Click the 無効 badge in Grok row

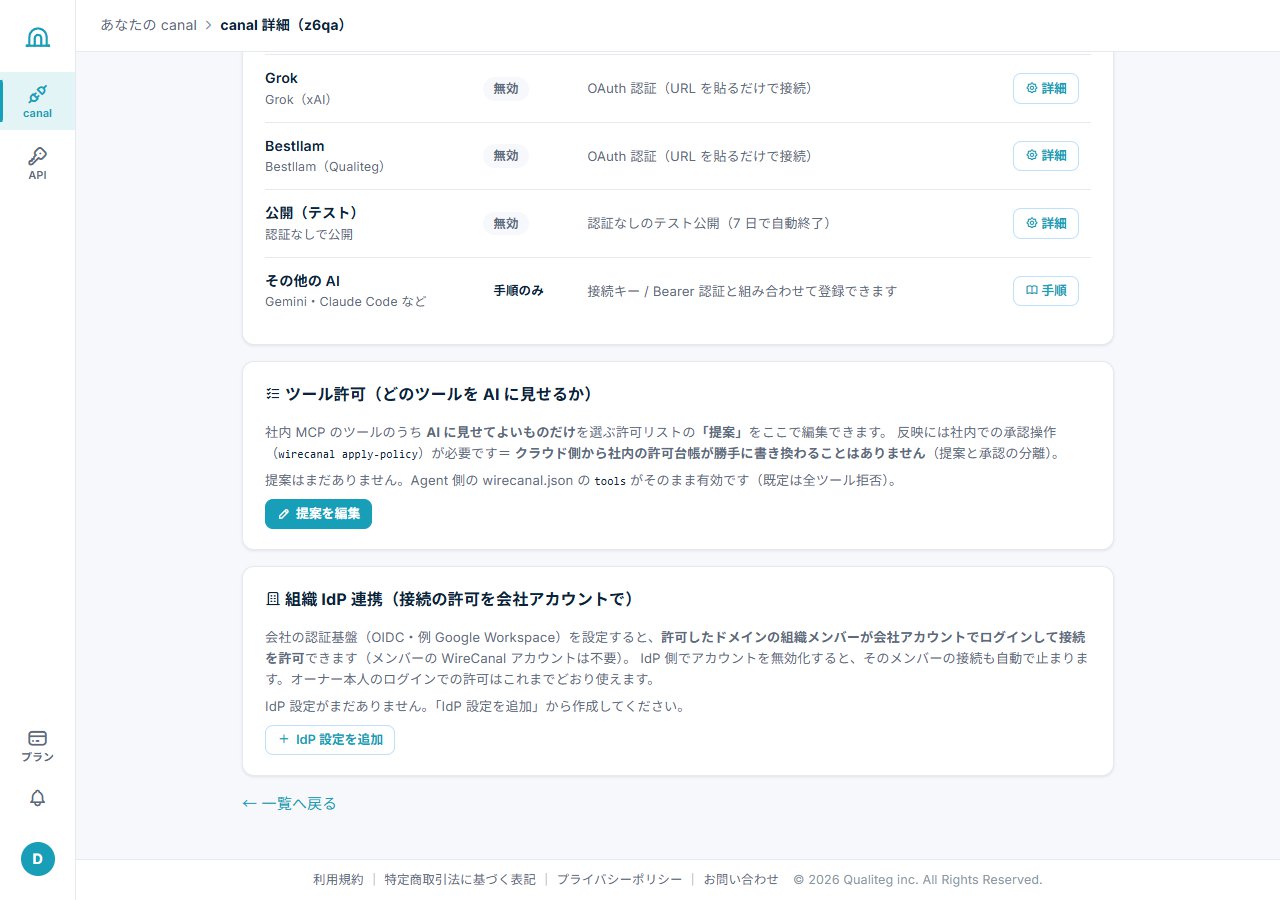506,88
